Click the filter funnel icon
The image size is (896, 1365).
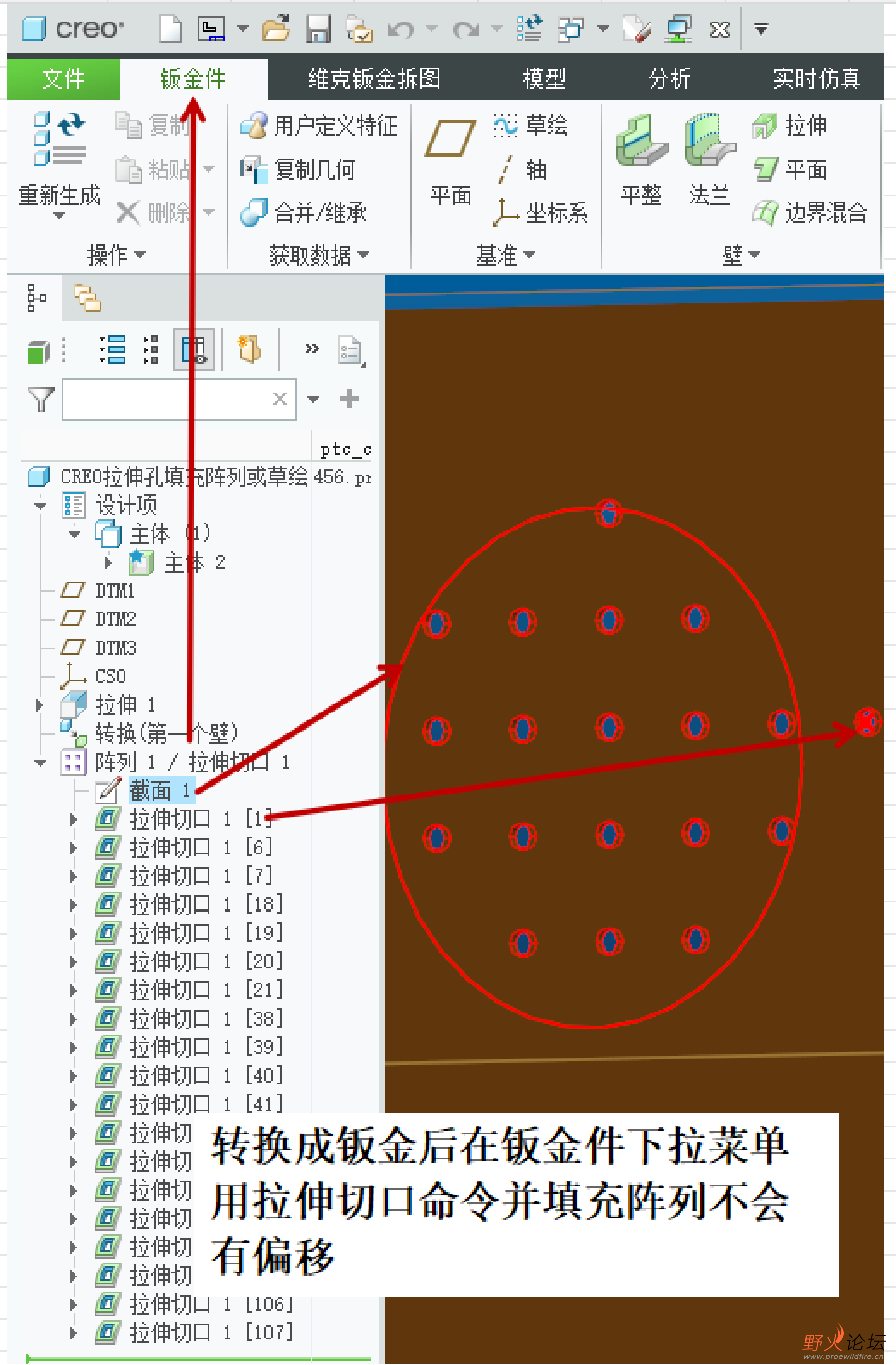[41, 399]
